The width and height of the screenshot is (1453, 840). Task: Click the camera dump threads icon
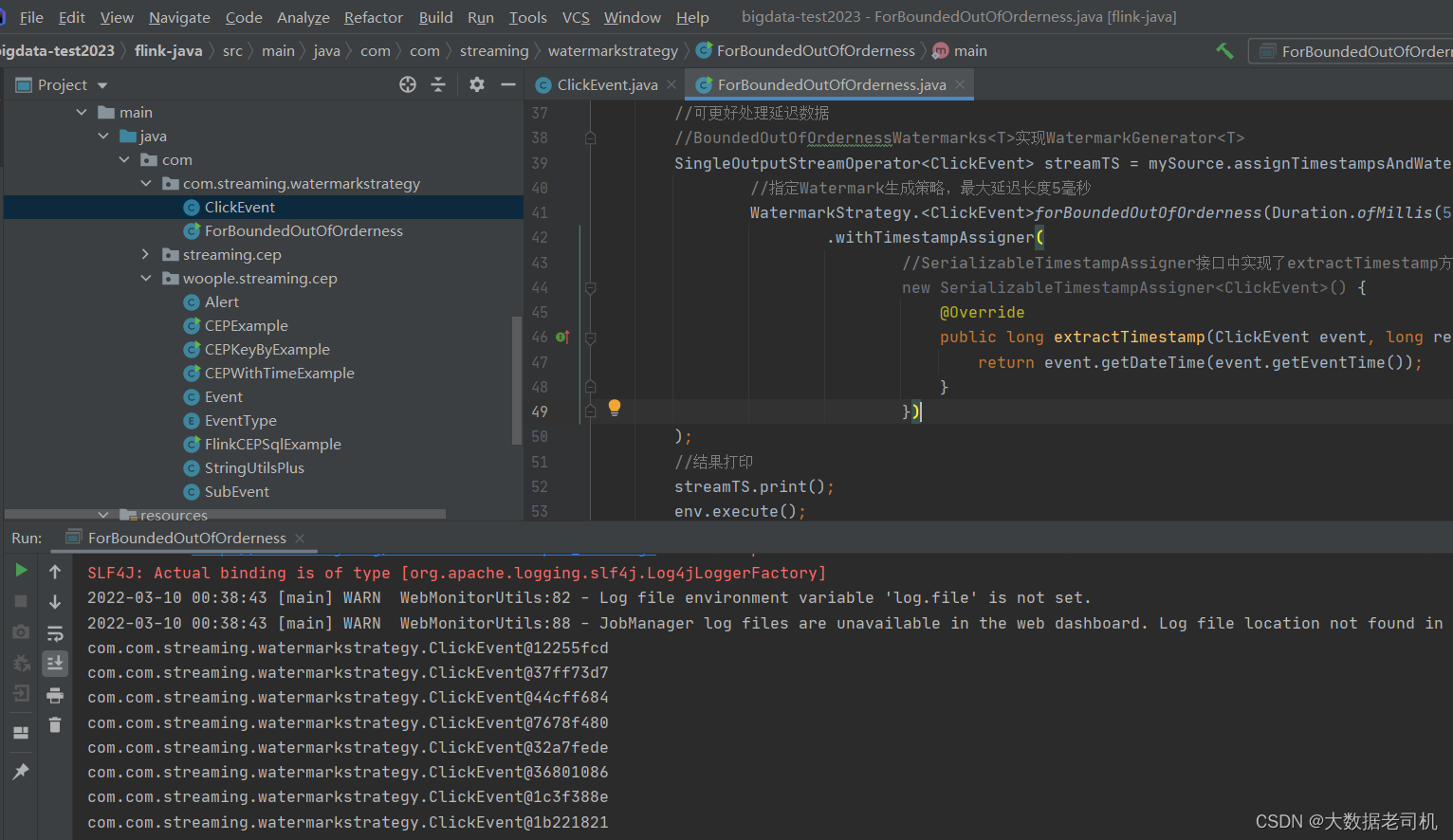click(x=21, y=631)
